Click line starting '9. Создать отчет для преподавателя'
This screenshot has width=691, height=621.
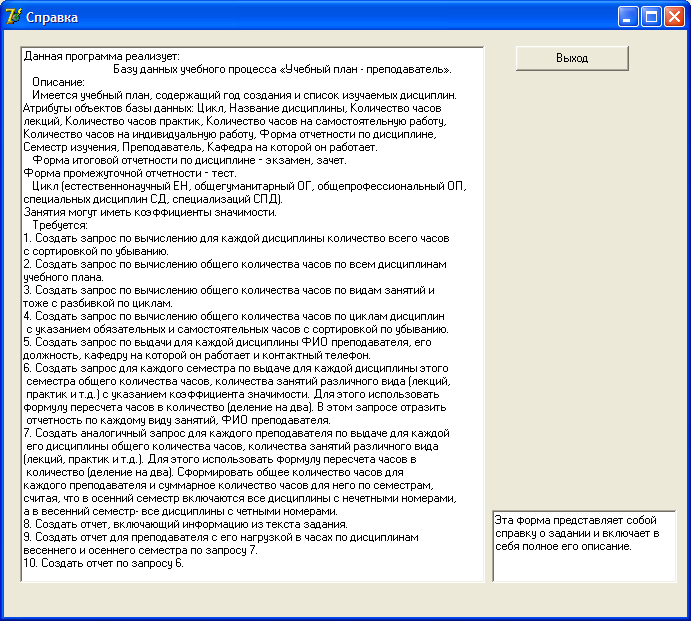(x=221, y=537)
